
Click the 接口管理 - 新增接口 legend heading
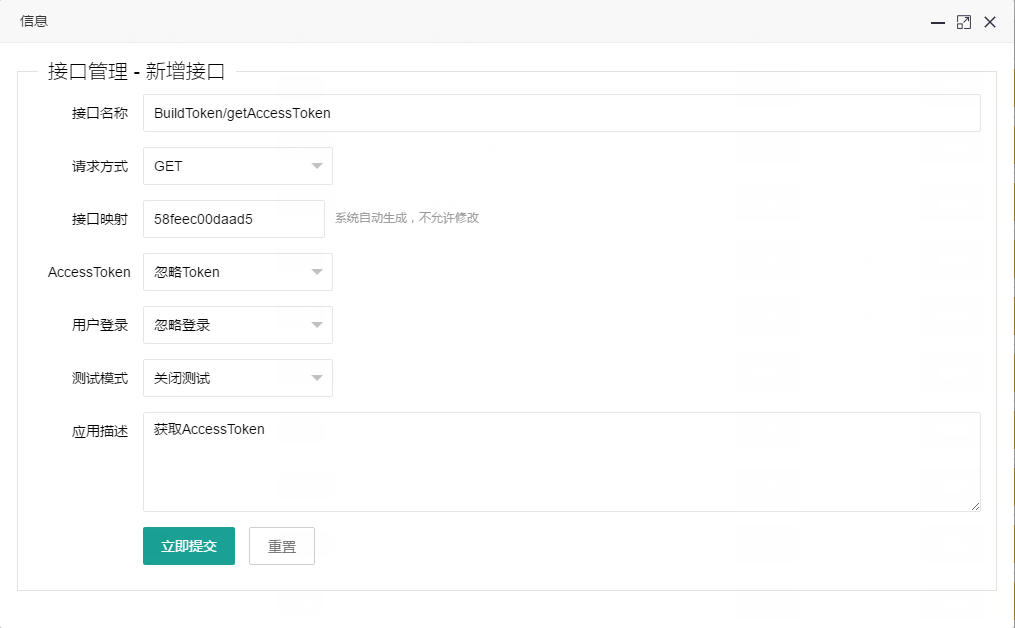[x=137, y=71]
